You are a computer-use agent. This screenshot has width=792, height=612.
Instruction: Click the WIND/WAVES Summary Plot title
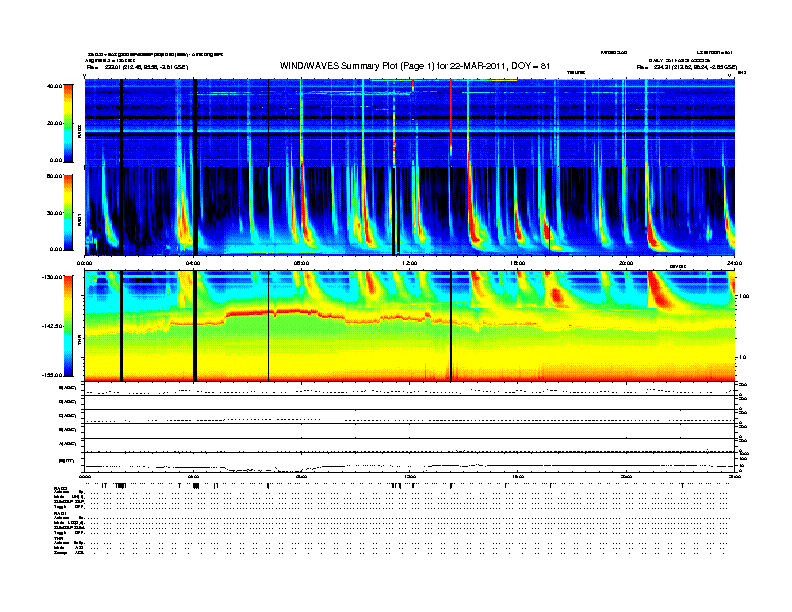coord(415,66)
